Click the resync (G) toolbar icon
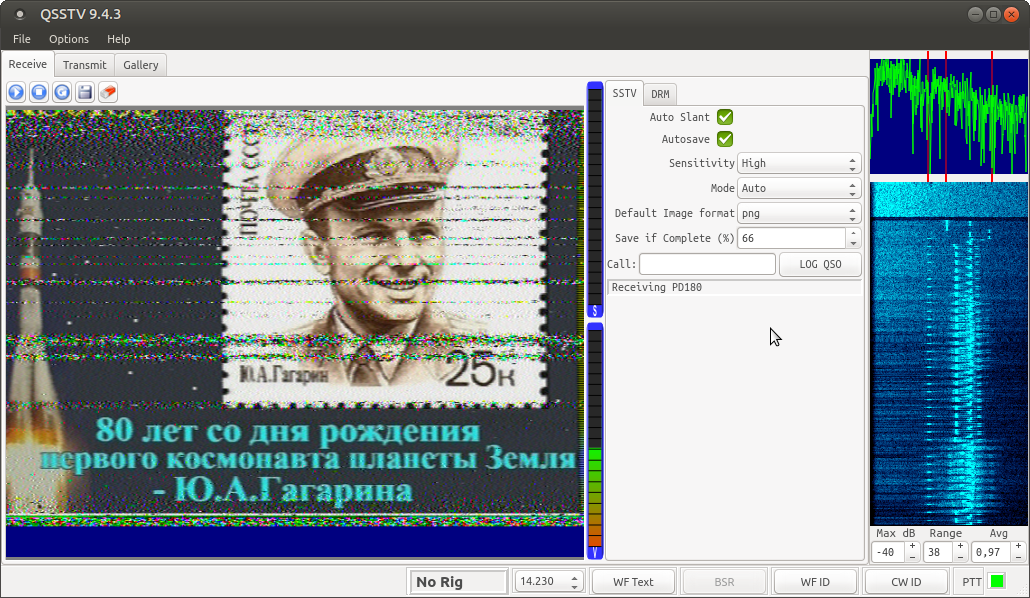 point(62,92)
